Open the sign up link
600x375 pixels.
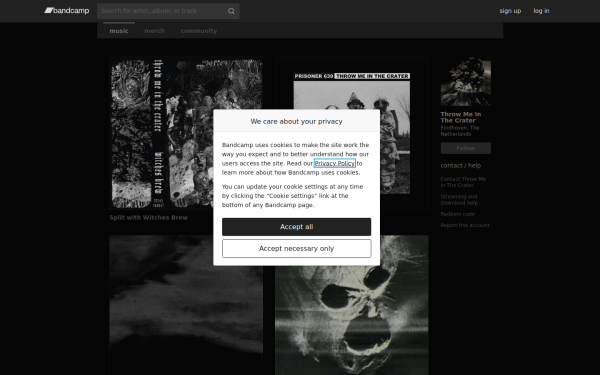point(510,11)
